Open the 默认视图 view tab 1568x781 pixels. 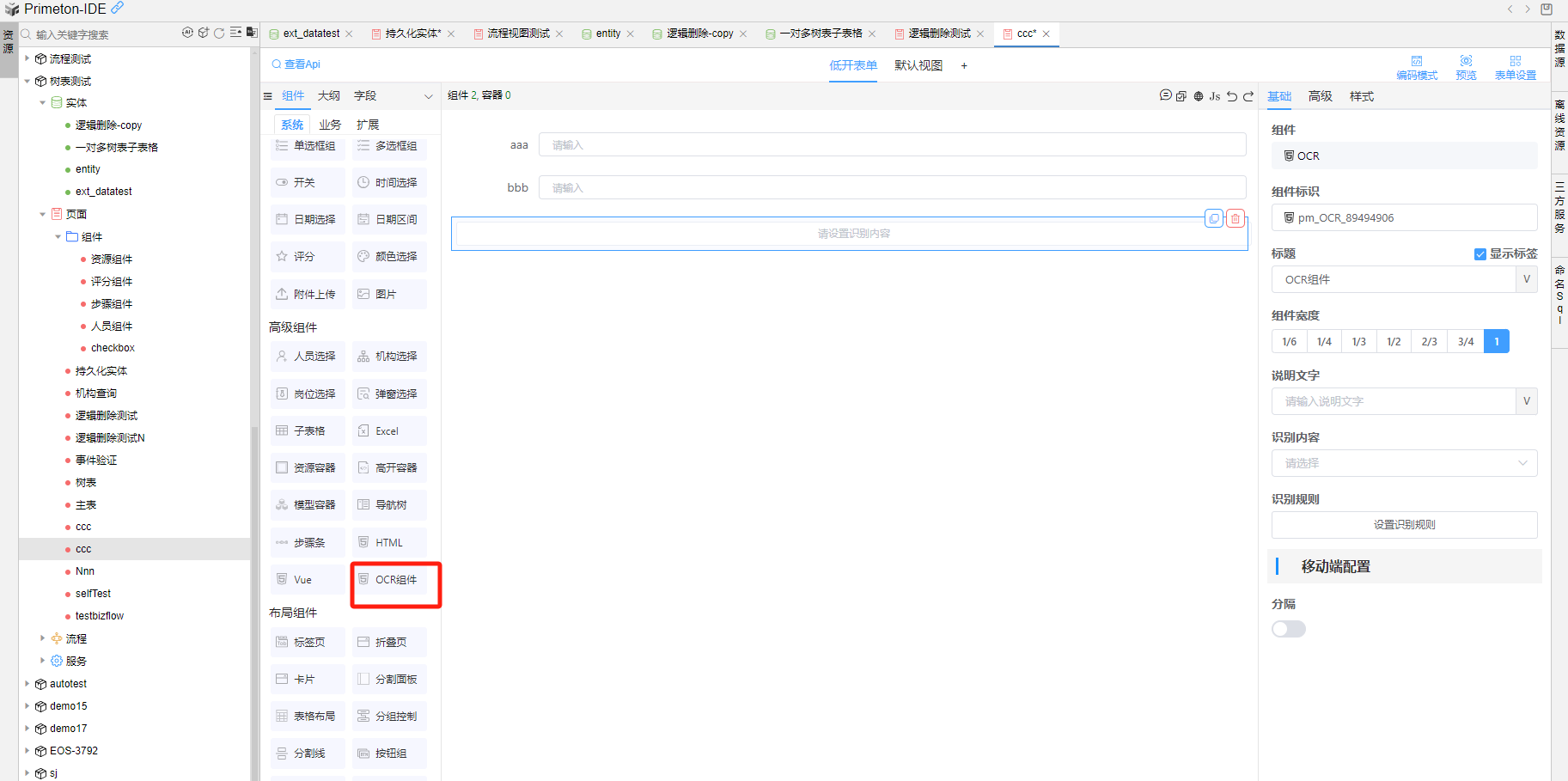pyautogui.click(x=918, y=65)
